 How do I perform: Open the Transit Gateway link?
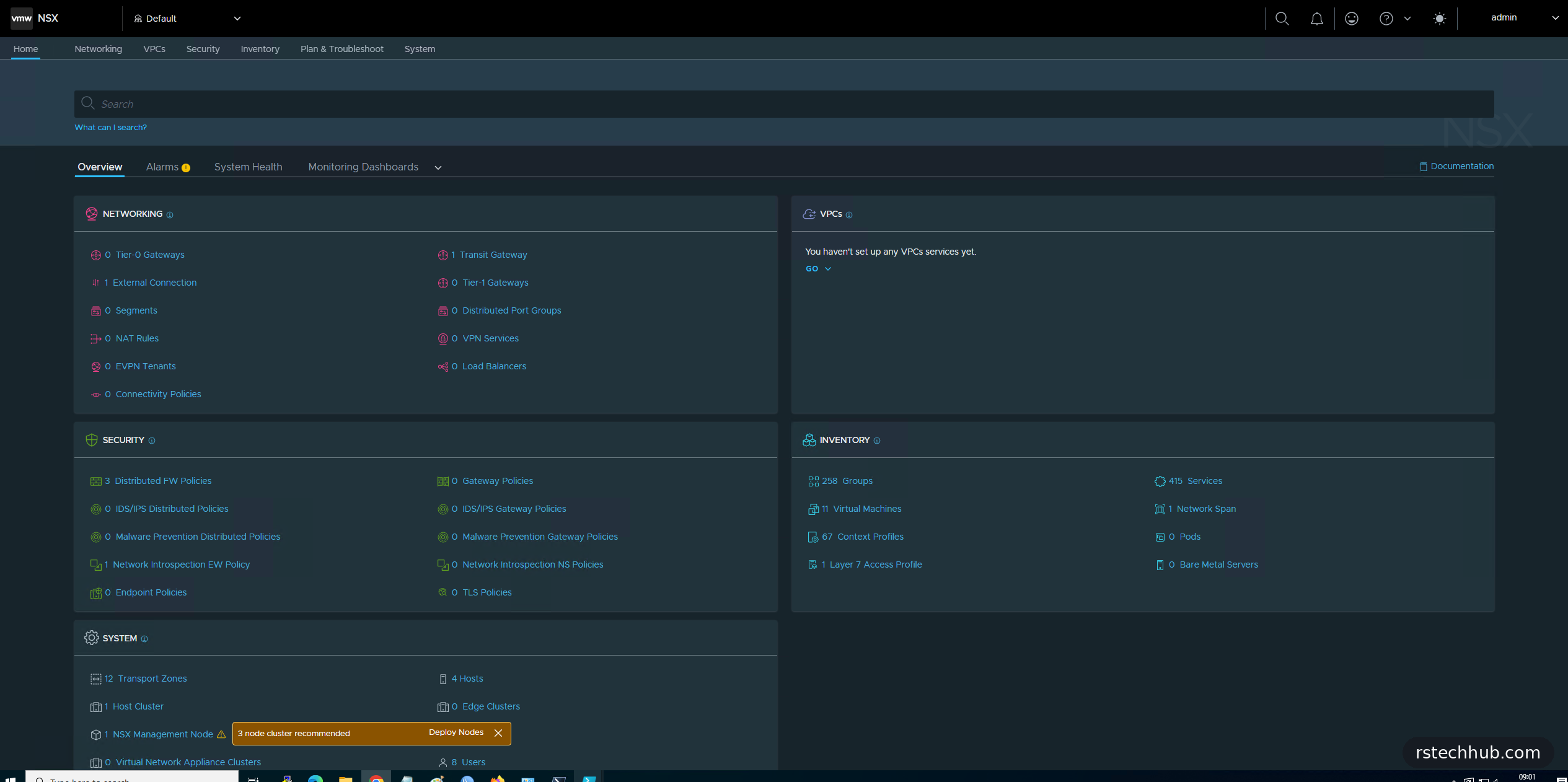point(493,255)
